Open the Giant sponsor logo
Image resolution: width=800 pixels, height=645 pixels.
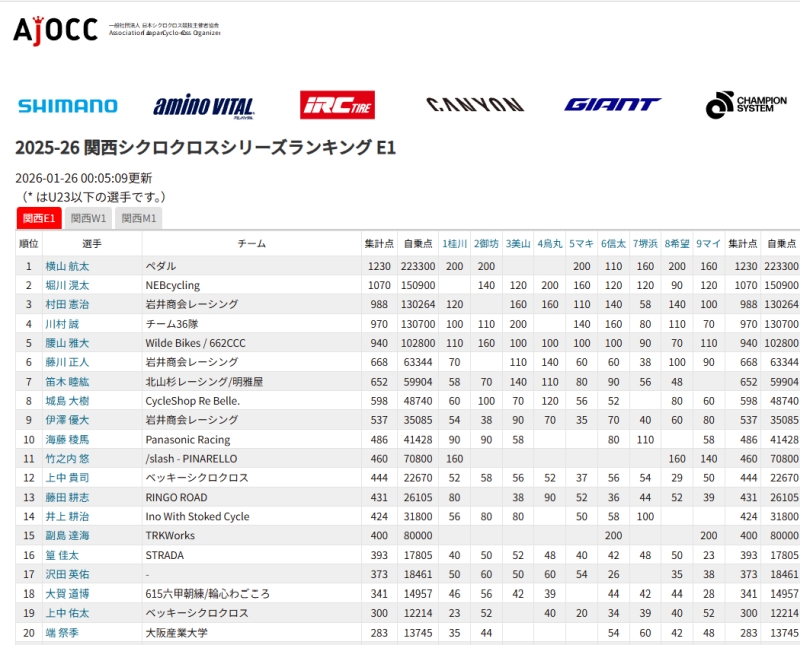pos(612,105)
